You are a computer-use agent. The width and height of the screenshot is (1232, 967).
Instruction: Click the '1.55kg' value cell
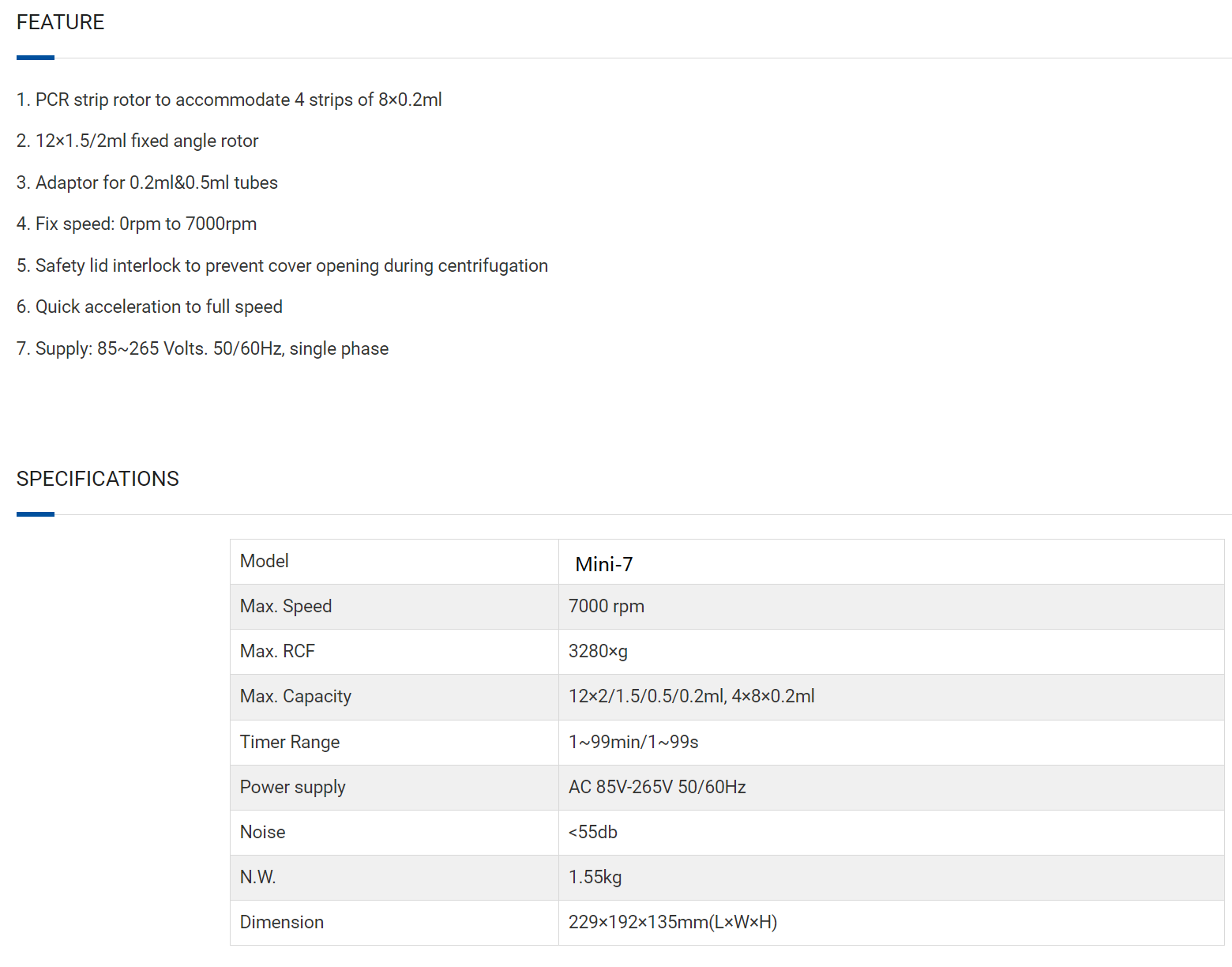point(892,878)
